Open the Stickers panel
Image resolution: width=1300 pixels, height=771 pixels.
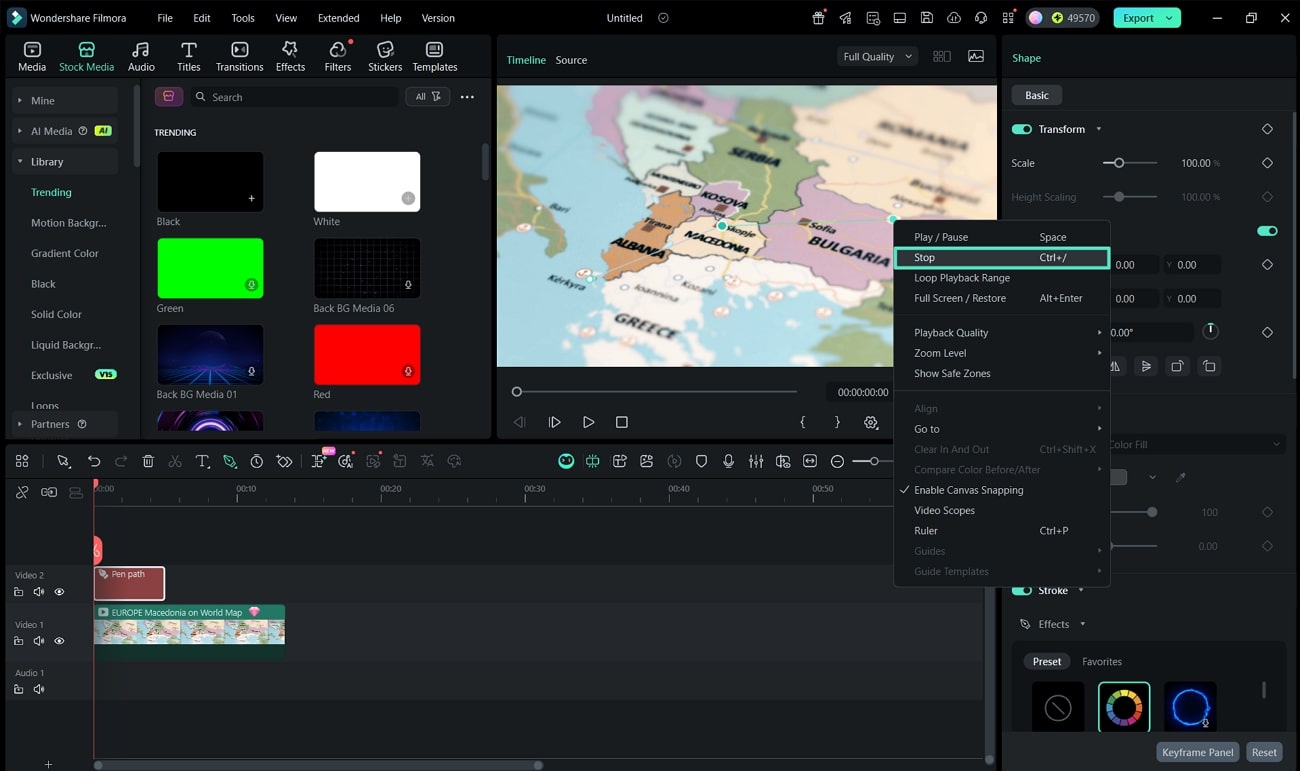tap(384, 56)
